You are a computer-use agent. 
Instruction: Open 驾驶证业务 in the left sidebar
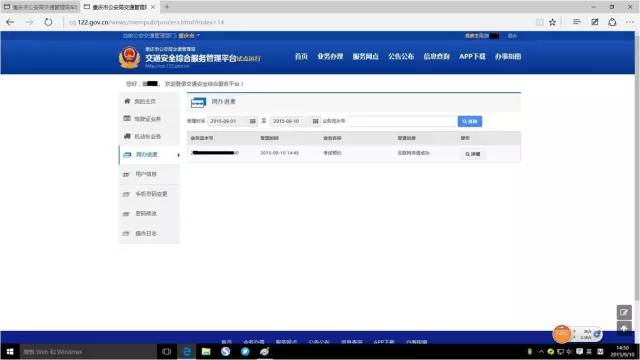click(147, 119)
